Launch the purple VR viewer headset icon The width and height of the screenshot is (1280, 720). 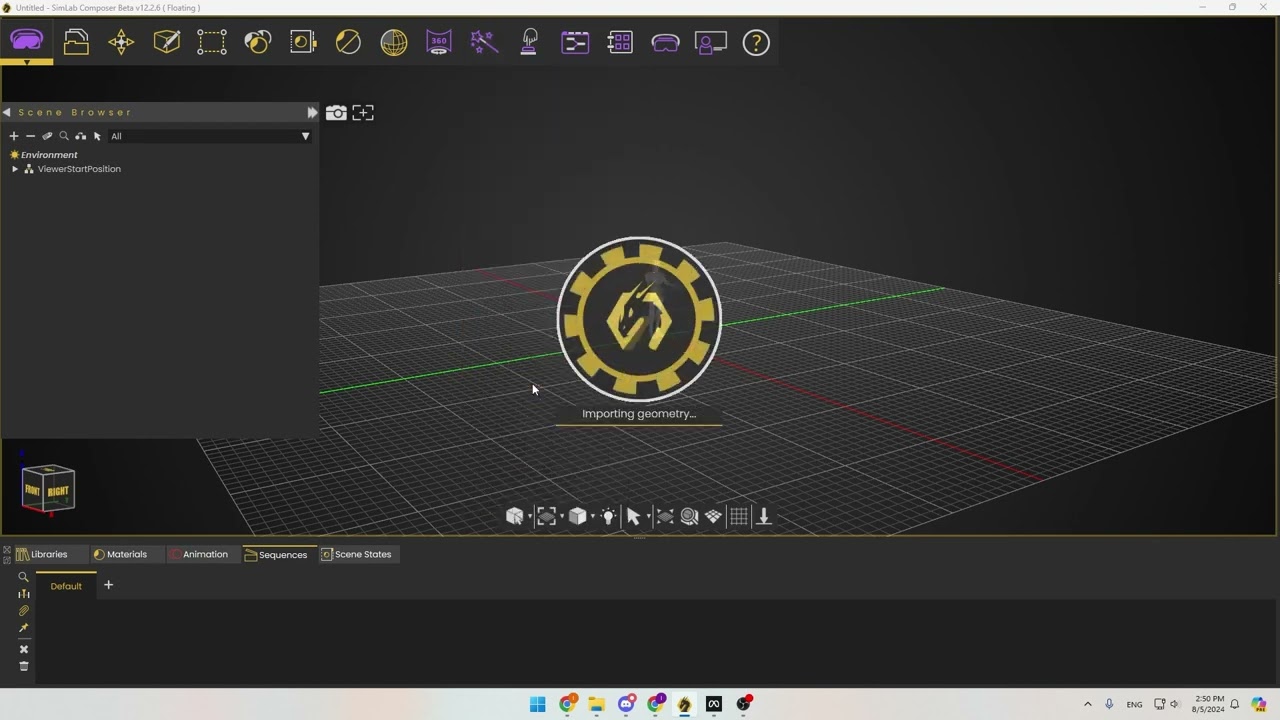click(x=665, y=42)
